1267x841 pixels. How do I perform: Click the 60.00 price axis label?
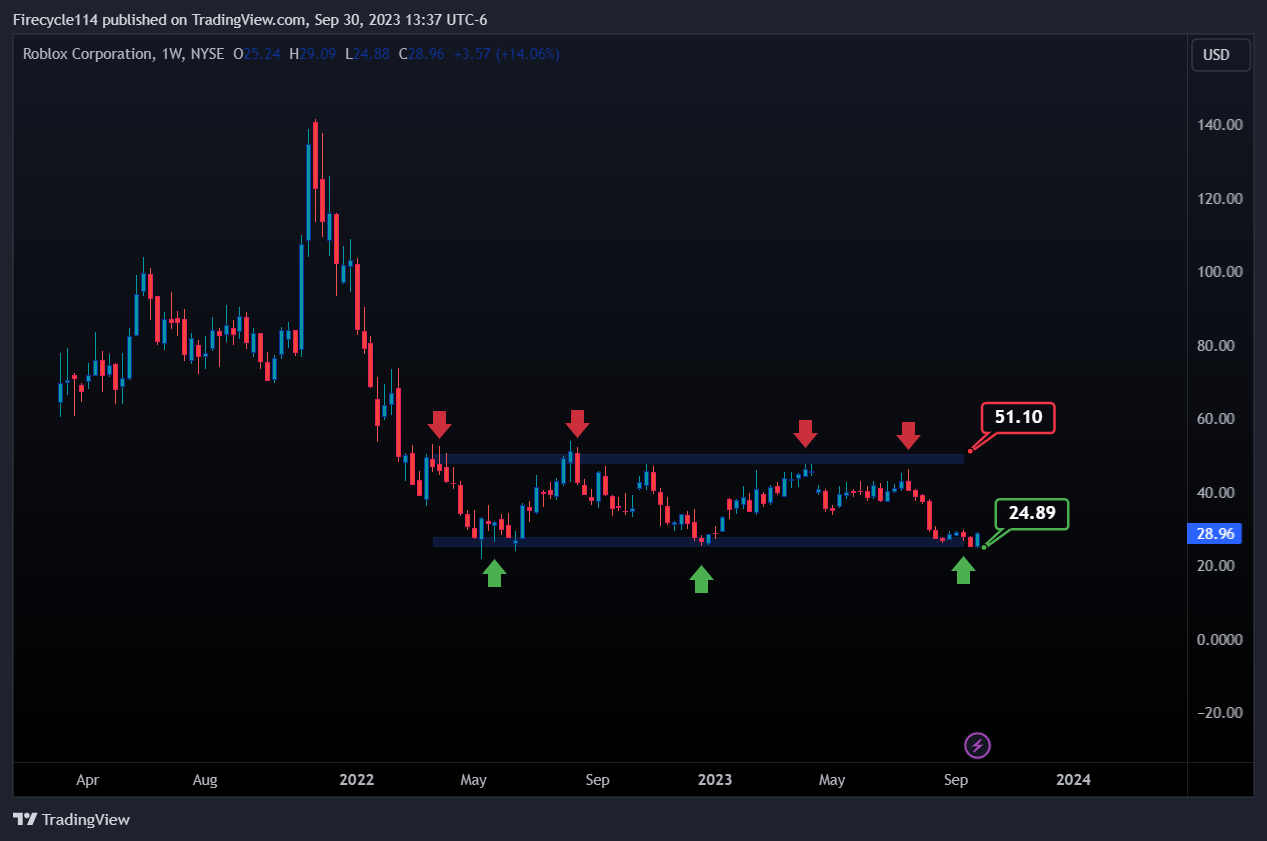pos(1217,419)
